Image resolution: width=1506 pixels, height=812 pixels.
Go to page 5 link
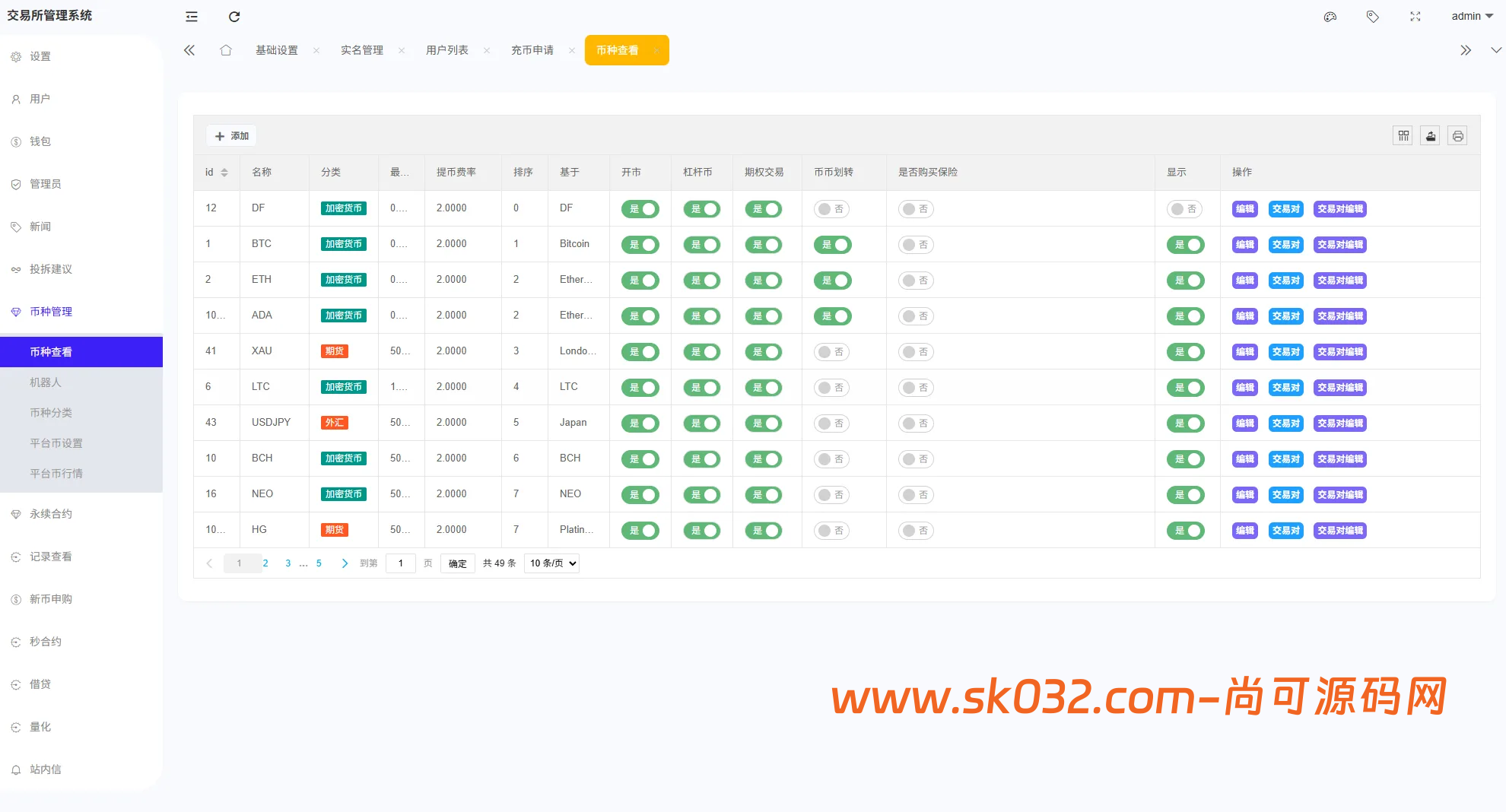pos(319,563)
